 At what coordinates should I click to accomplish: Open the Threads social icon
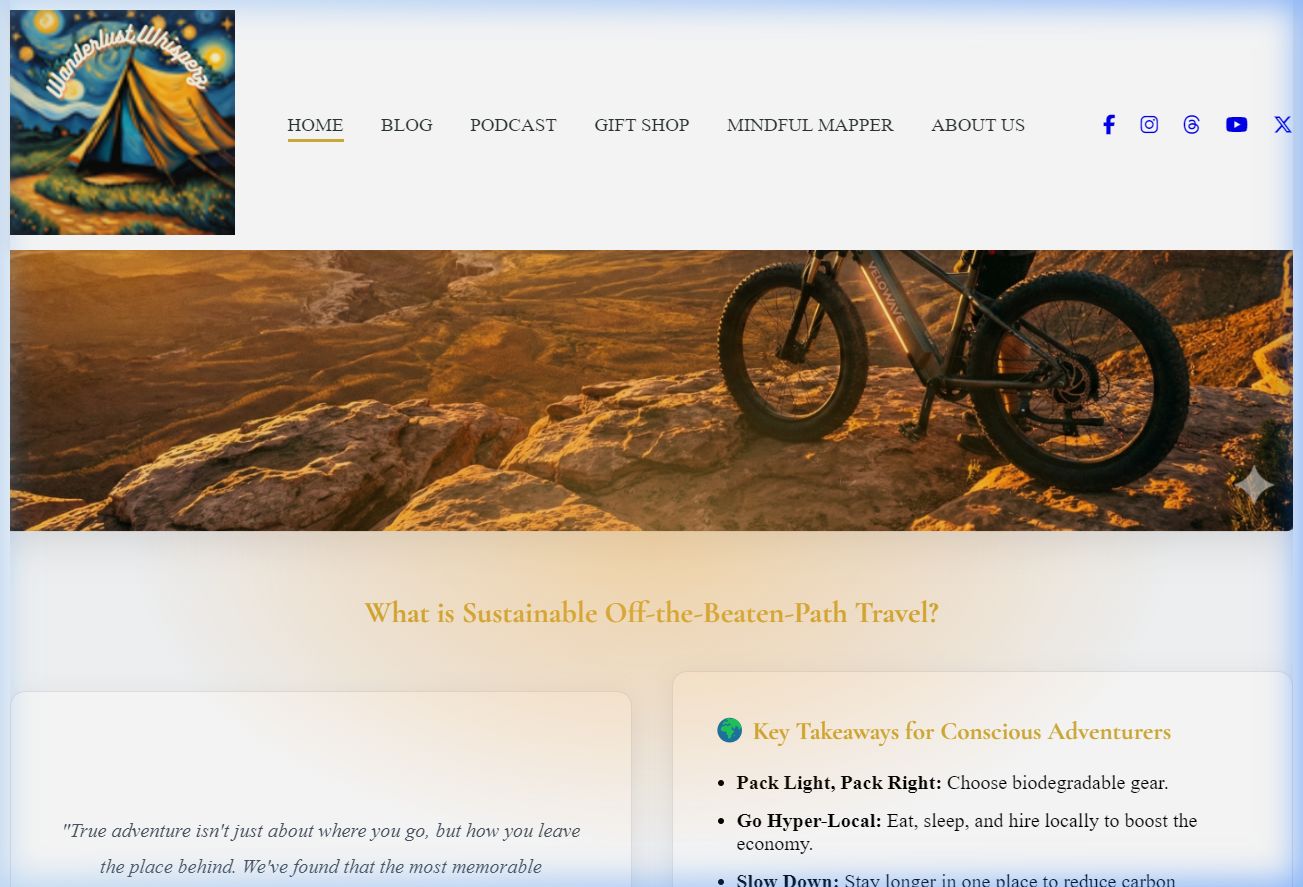pyautogui.click(x=1191, y=125)
